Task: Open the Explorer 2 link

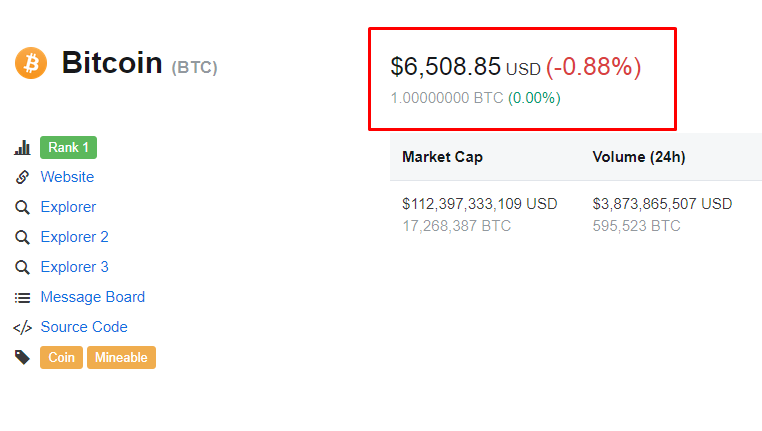Action: (74, 237)
